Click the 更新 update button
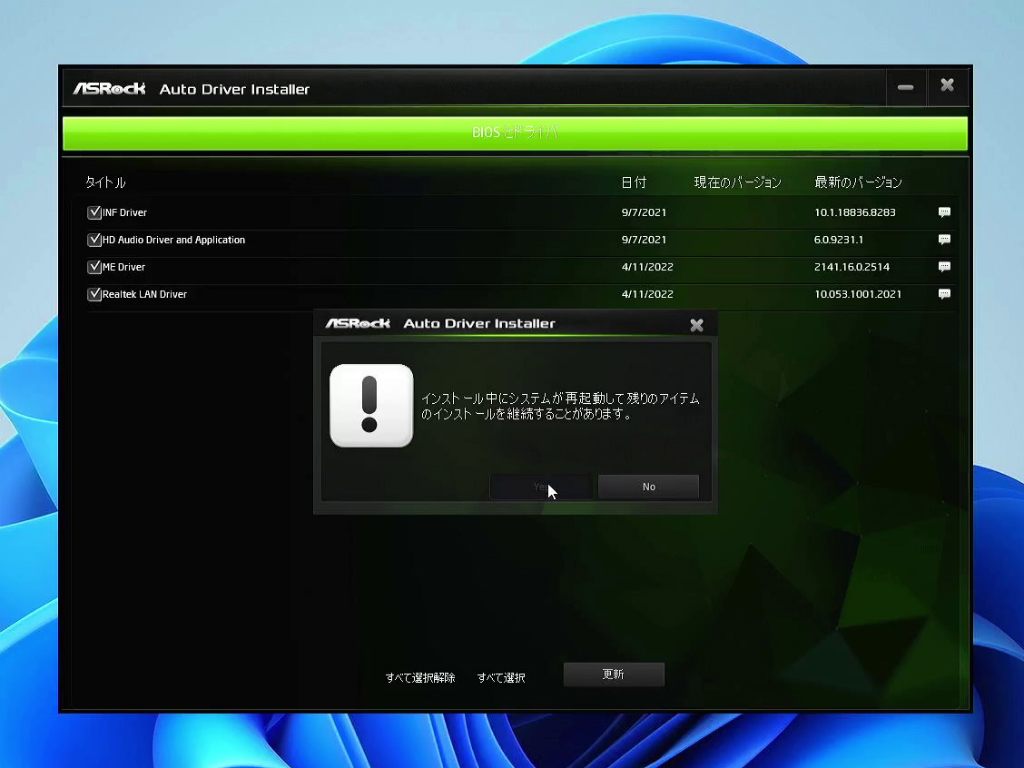 pyautogui.click(x=614, y=674)
